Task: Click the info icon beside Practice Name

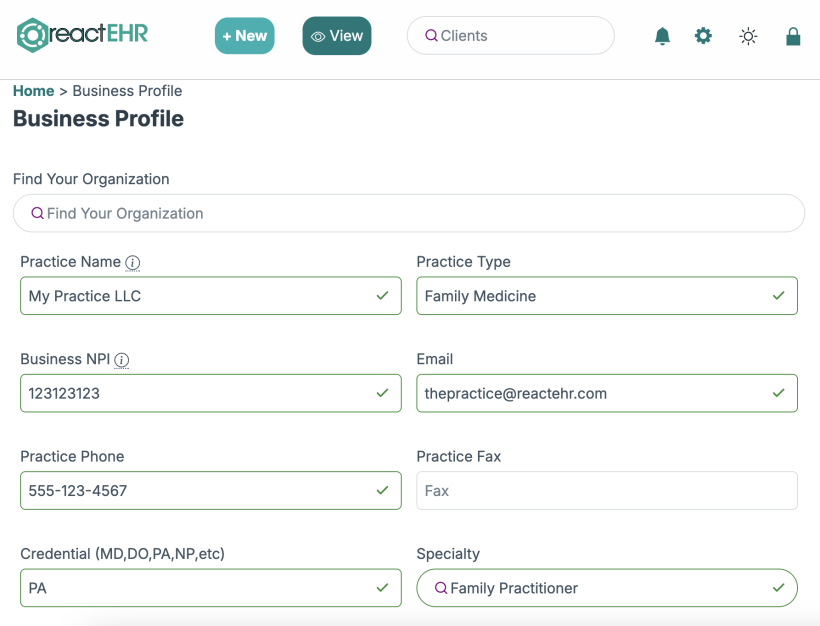Action: [x=133, y=263]
